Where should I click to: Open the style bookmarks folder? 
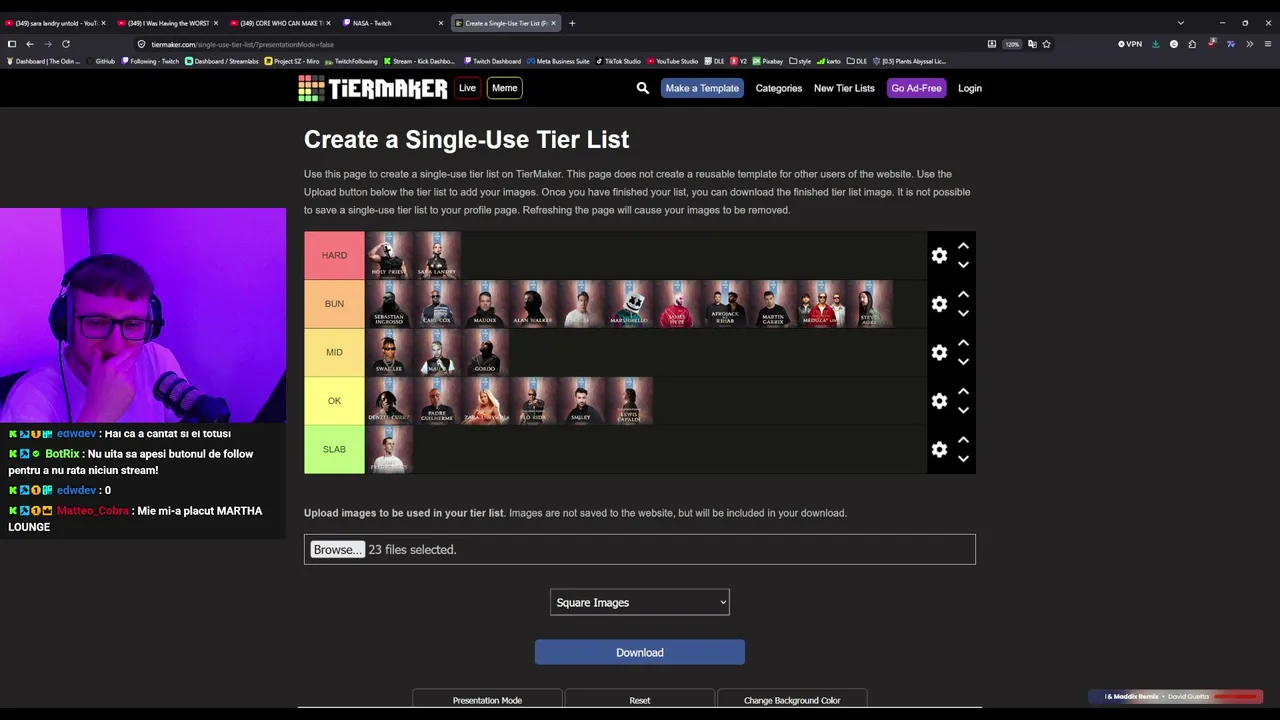800,61
